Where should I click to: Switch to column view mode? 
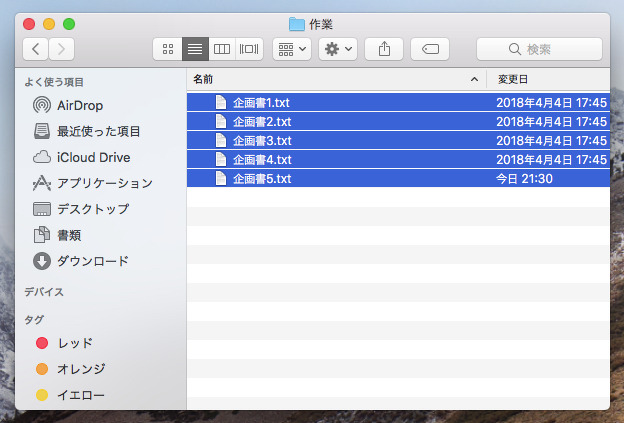pos(221,48)
